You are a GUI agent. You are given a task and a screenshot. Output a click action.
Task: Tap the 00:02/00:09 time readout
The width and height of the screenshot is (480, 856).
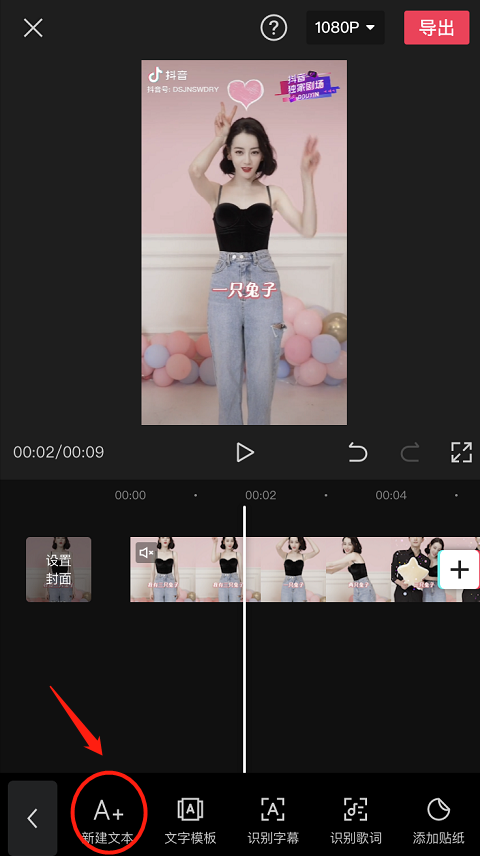[58, 452]
